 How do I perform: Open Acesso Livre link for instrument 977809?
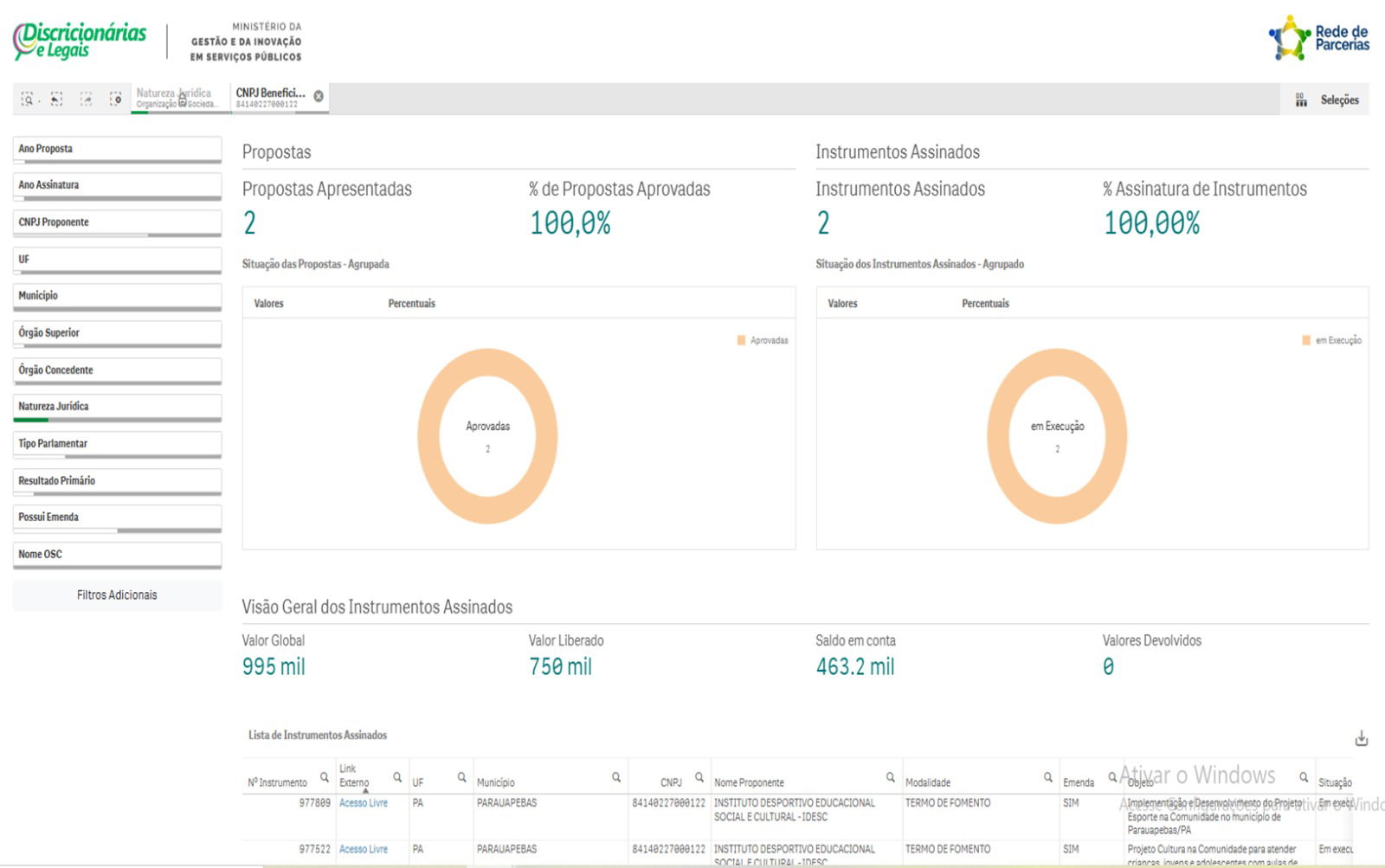pos(363,803)
